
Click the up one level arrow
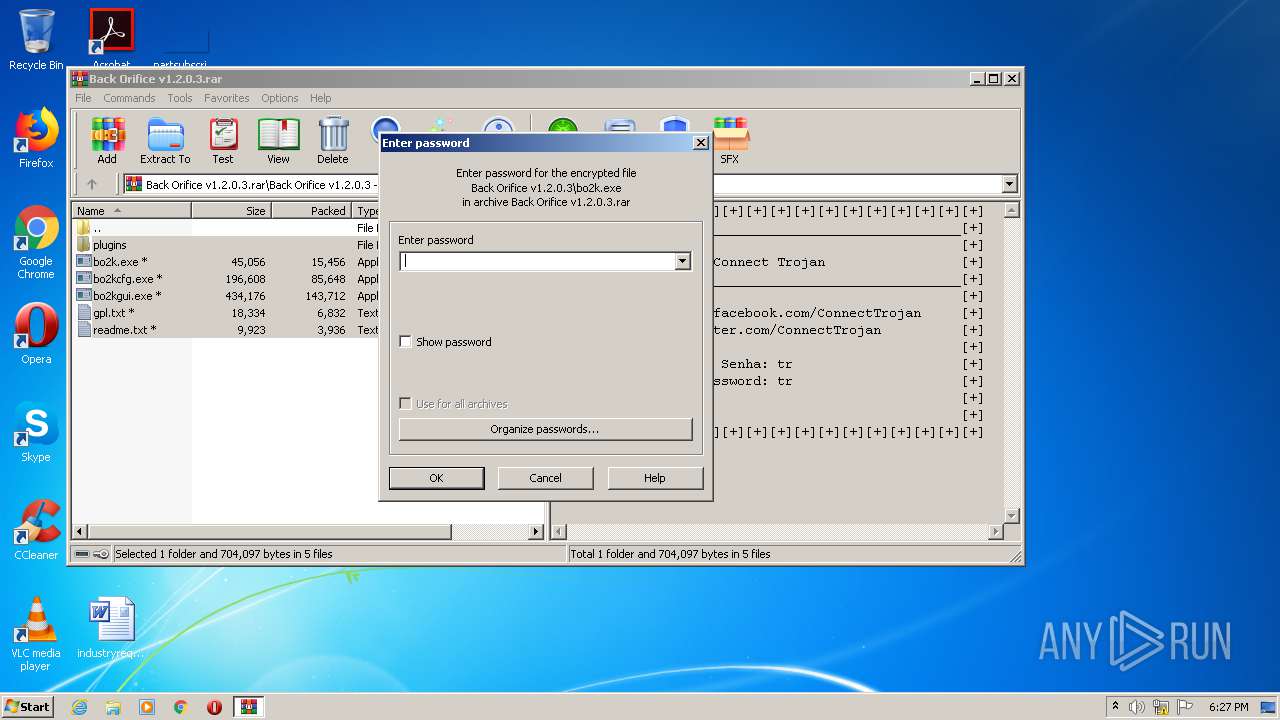(x=92, y=184)
